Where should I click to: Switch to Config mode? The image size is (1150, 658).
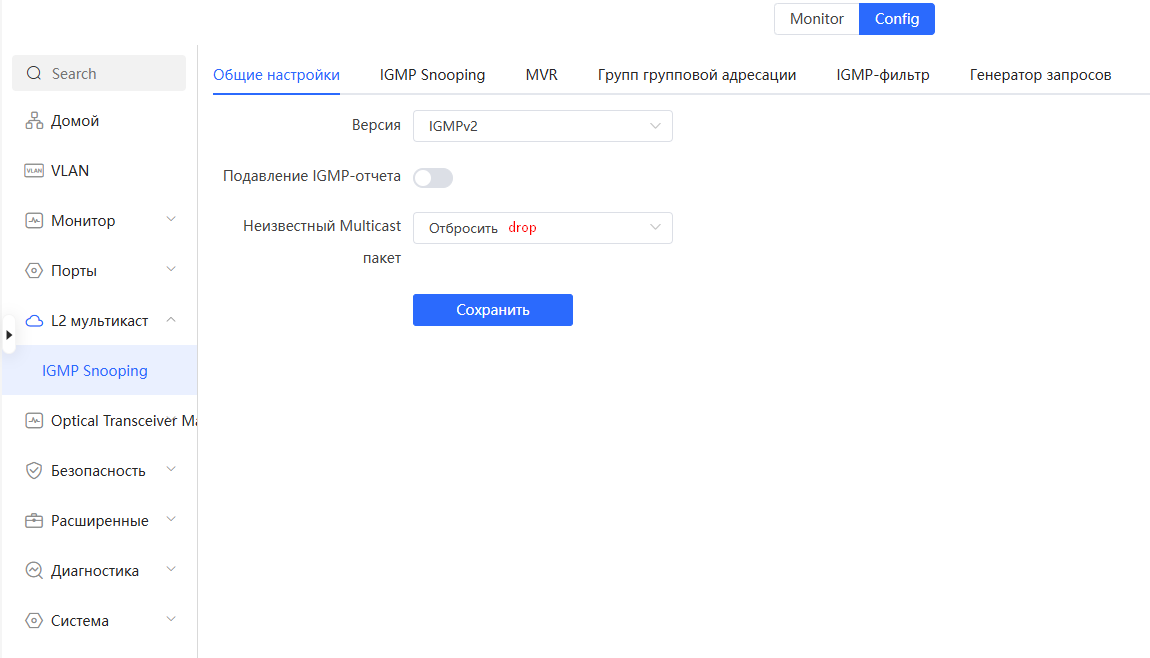[896, 19]
